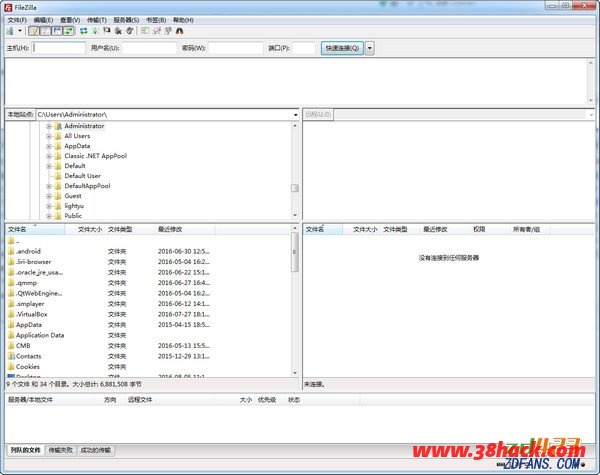The image size is (600, 475).
Task: Open the 帮助(H) menu
Action: coord(183,20)
